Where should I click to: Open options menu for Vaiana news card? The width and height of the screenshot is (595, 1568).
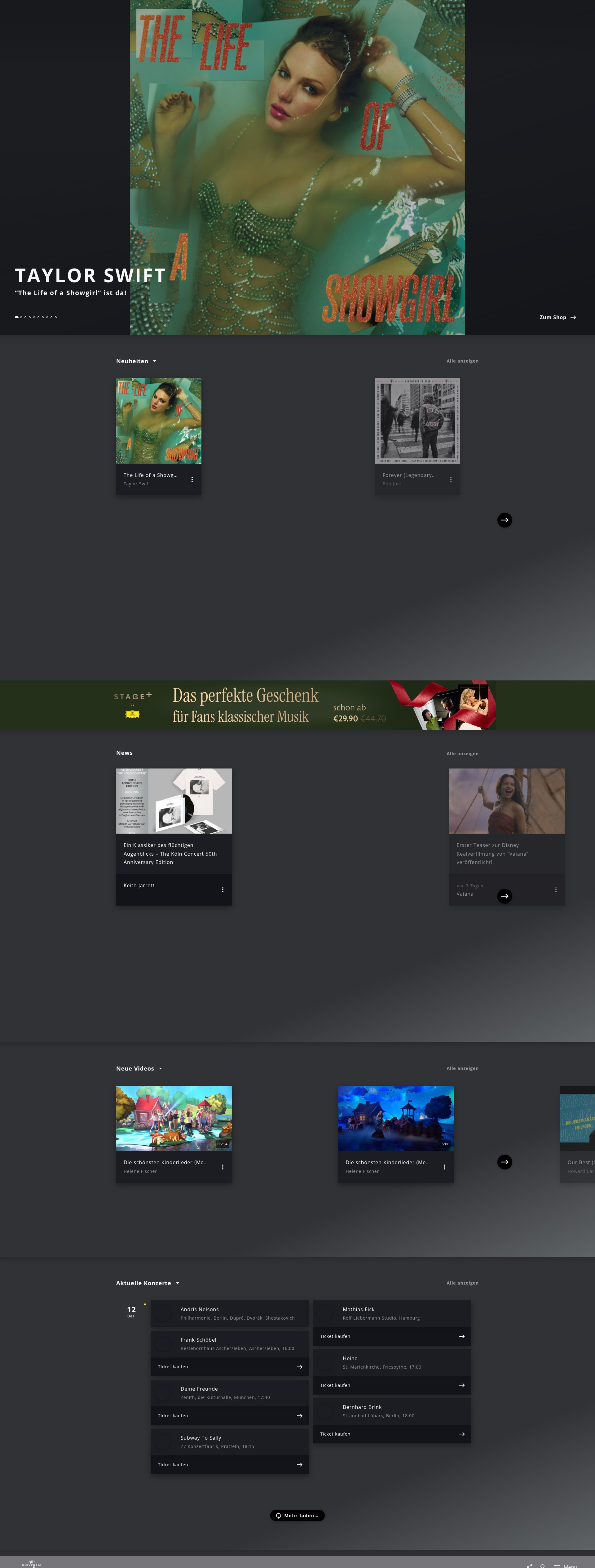(555, 890)
